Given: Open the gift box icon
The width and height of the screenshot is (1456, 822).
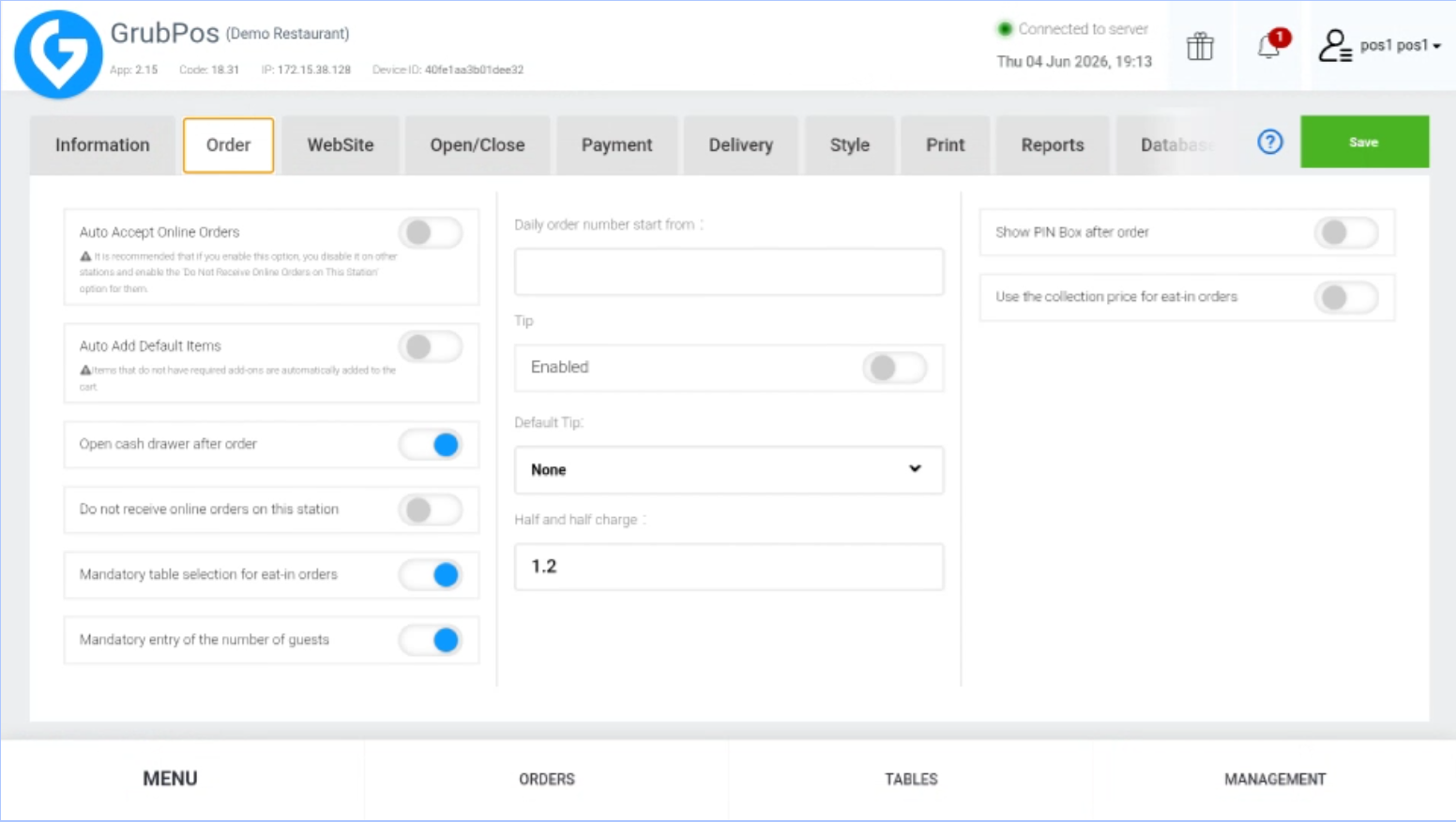Looking at the screenshot, I should (1200, 46).
